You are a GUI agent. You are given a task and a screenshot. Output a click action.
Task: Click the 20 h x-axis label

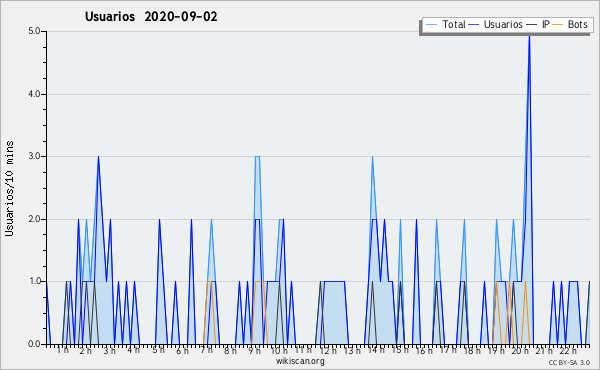coord(520,350)
